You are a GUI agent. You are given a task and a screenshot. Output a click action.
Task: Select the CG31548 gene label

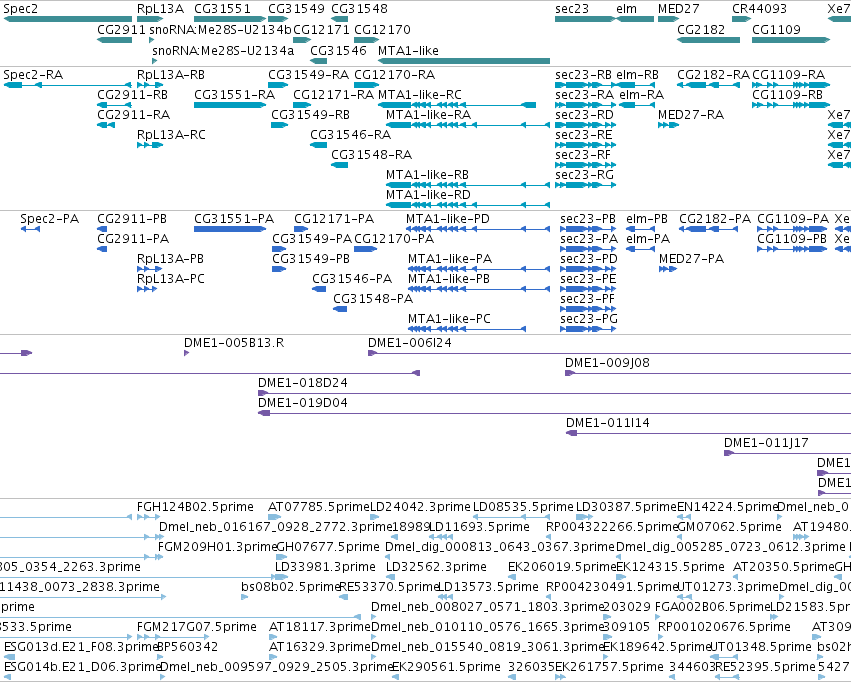click(359, 9)
